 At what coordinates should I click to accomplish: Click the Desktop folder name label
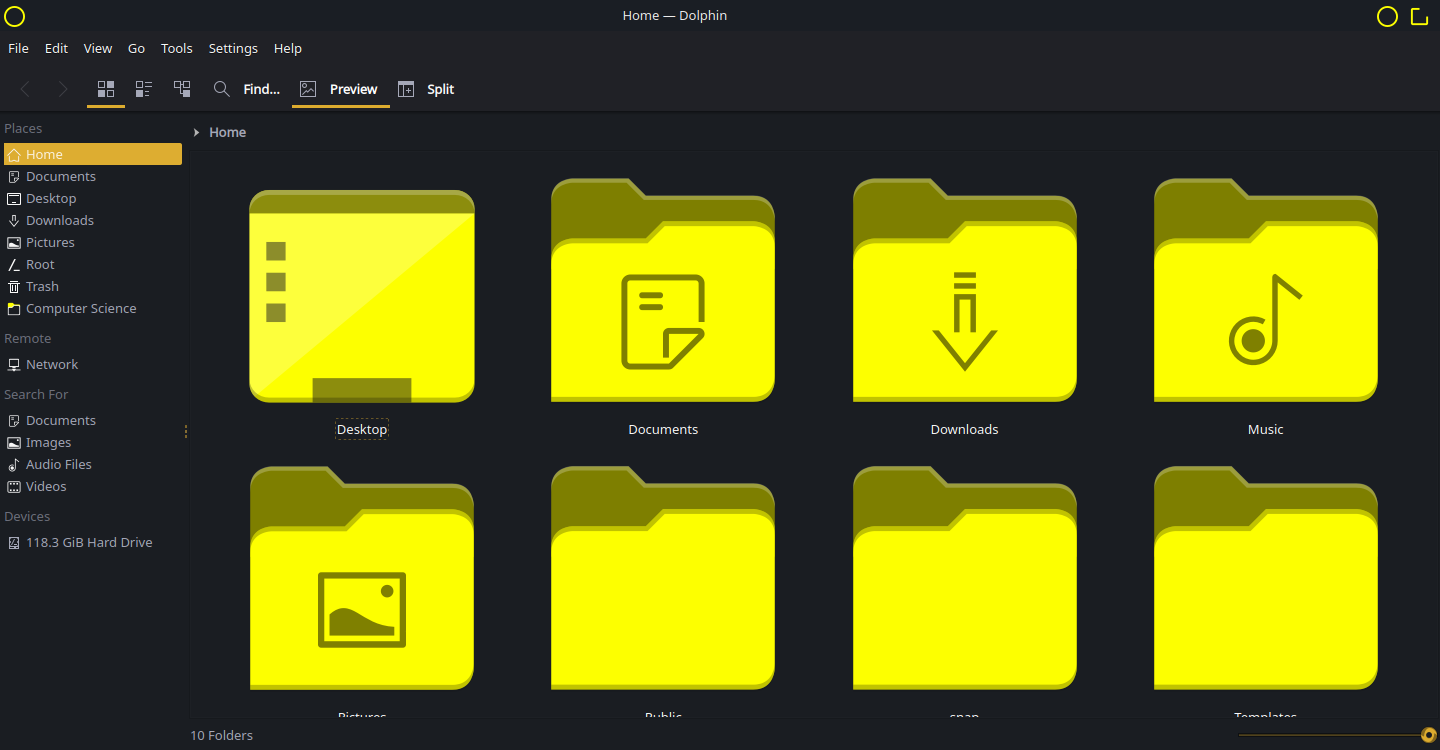[x=362, y=429]
